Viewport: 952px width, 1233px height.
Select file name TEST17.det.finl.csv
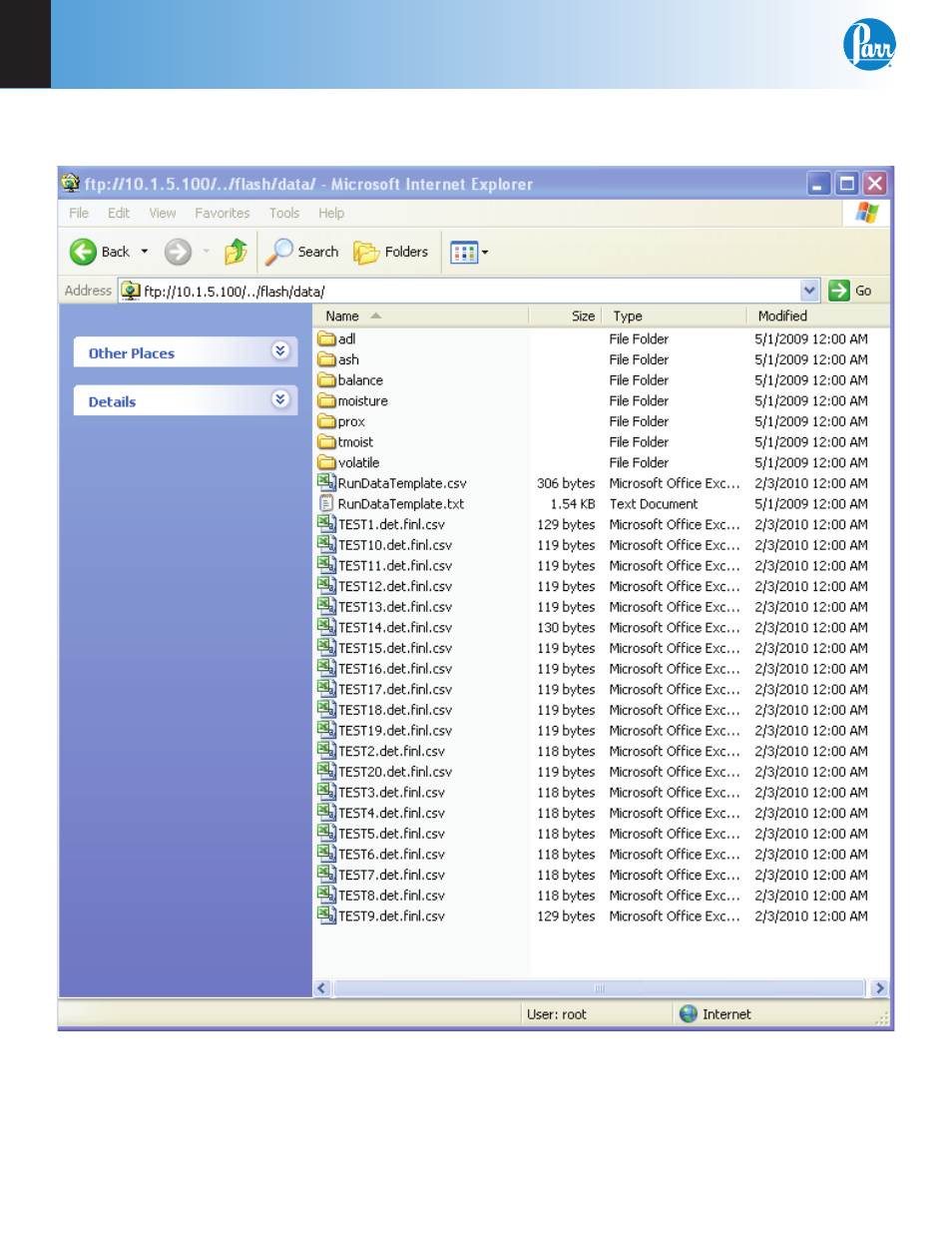click(x=395, y=689)
